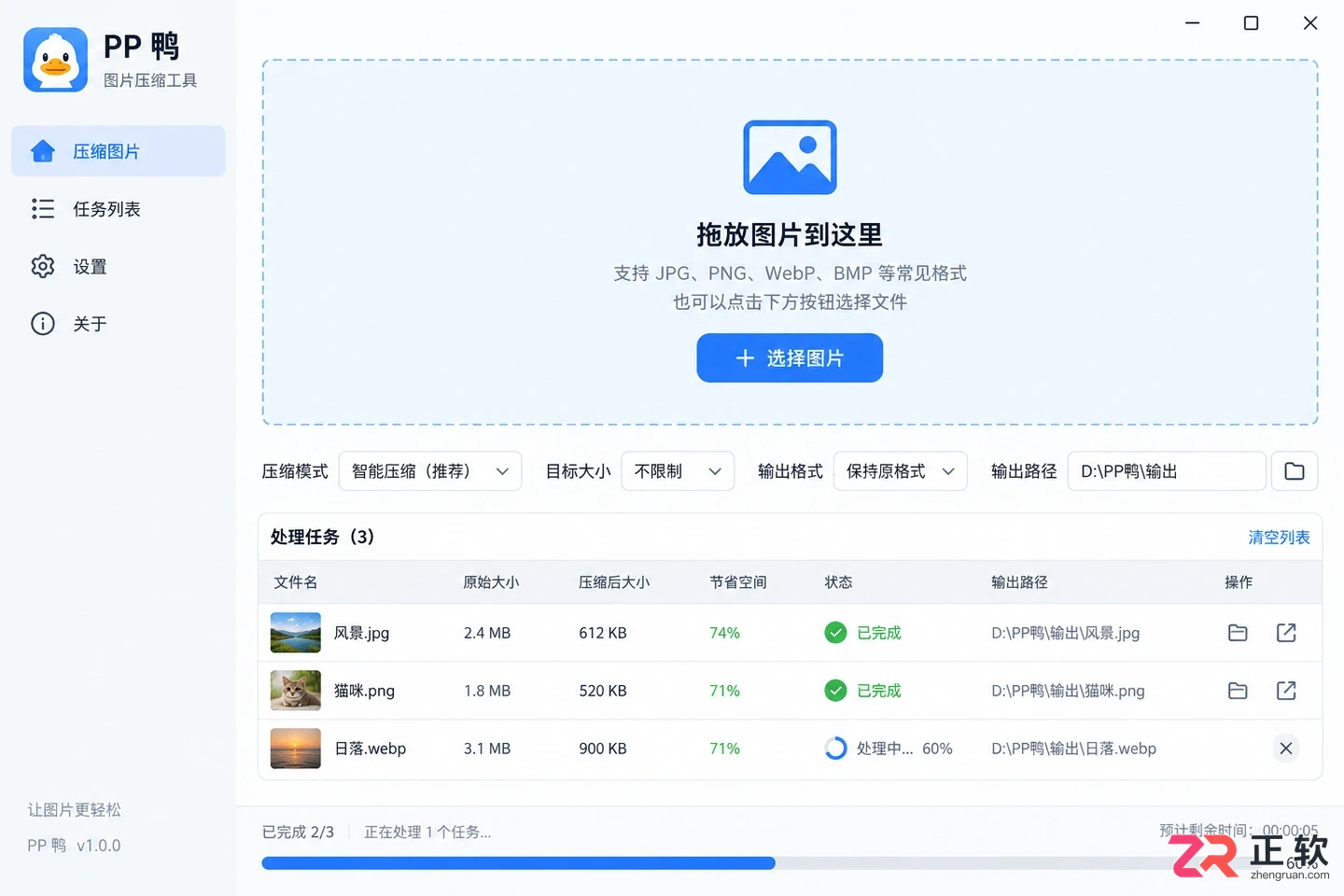Open 关于 in sidebar
The image size is (1344, 896).
coord(119,324)
